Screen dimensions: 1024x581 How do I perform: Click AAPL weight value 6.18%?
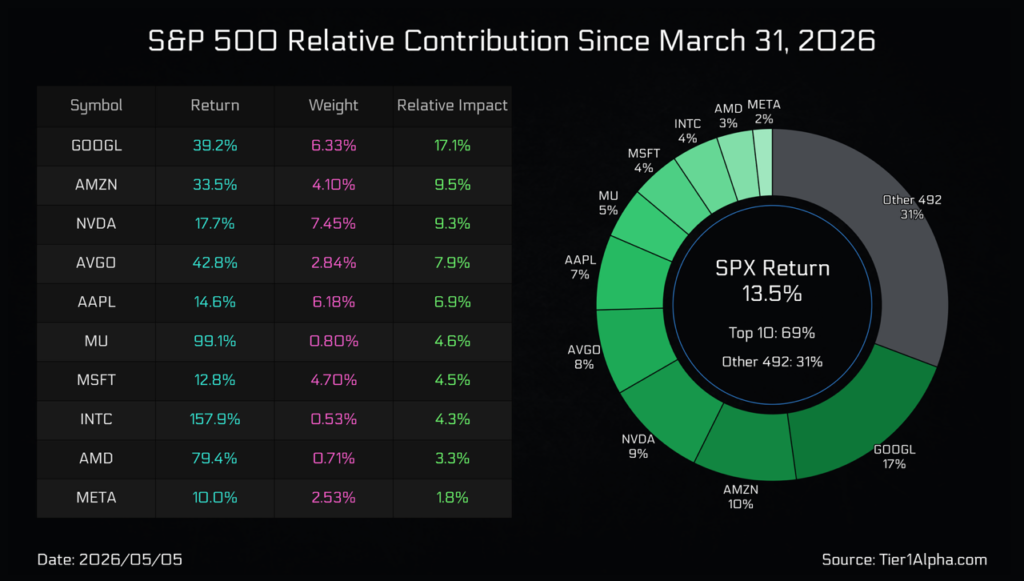[x=333, y=302]
